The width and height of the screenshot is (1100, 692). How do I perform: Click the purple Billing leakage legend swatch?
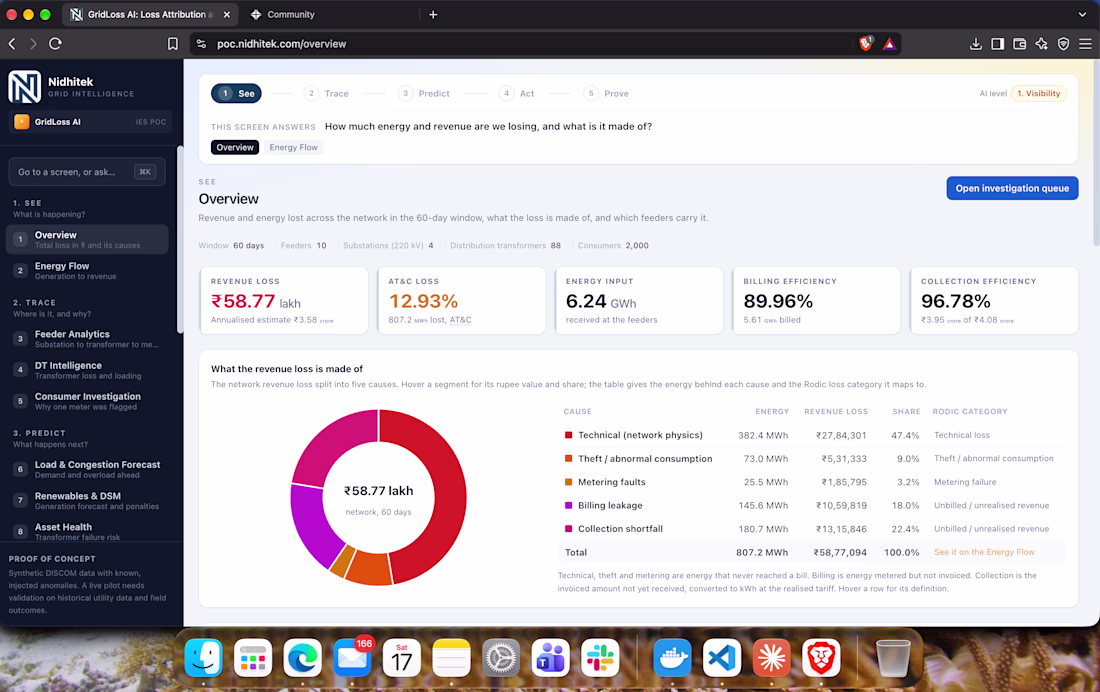[x=568, y=505]
